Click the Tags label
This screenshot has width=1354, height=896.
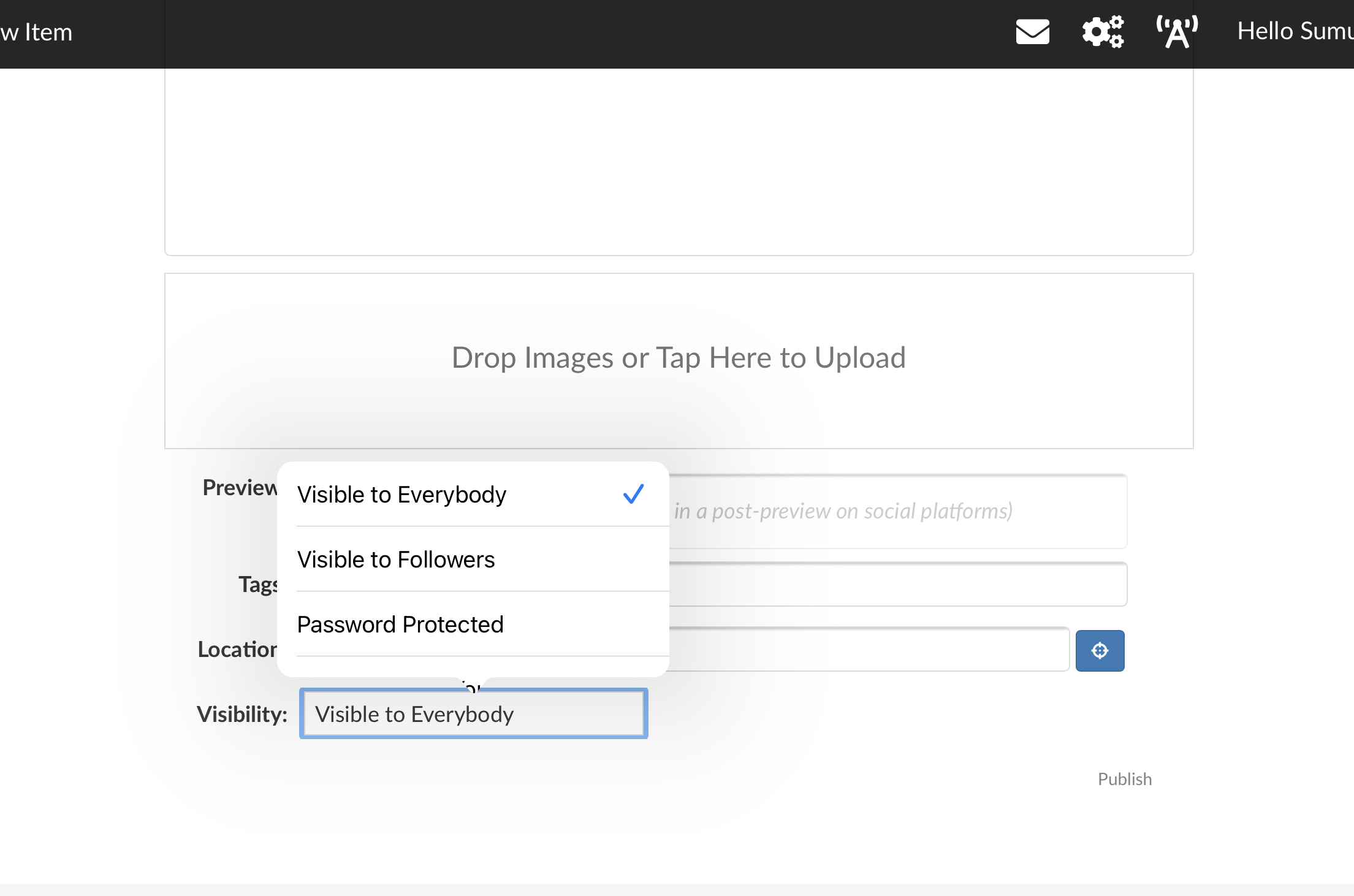tap(257, 584)
